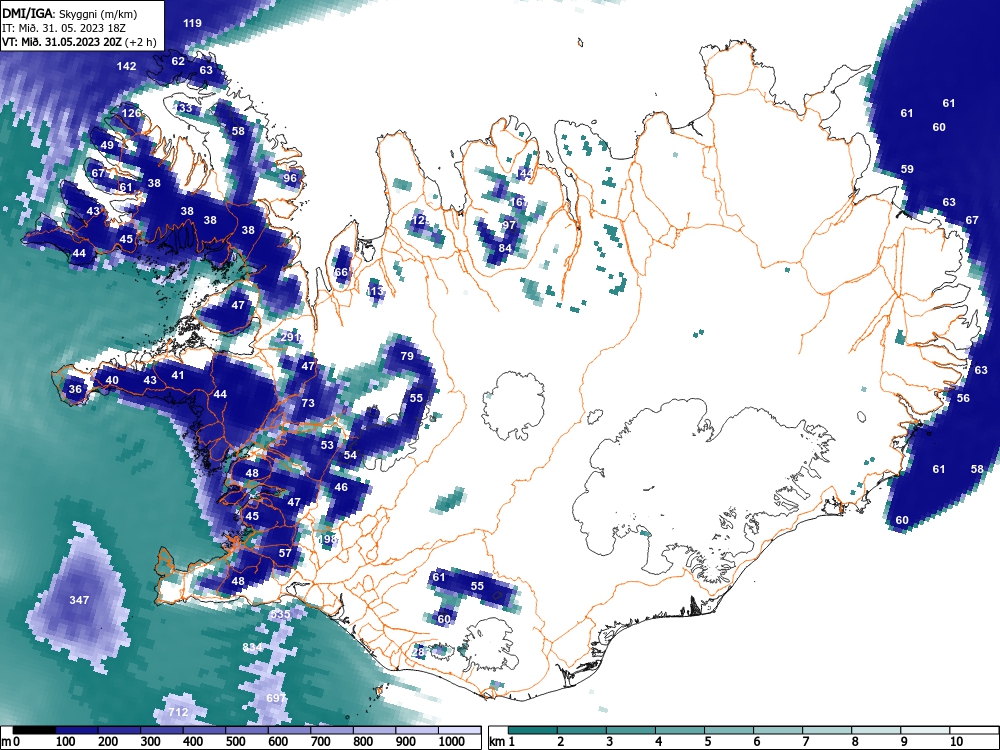Click the '10' label on the km legend
Viewport: 1000px width, 750px height.
(955, 741)
